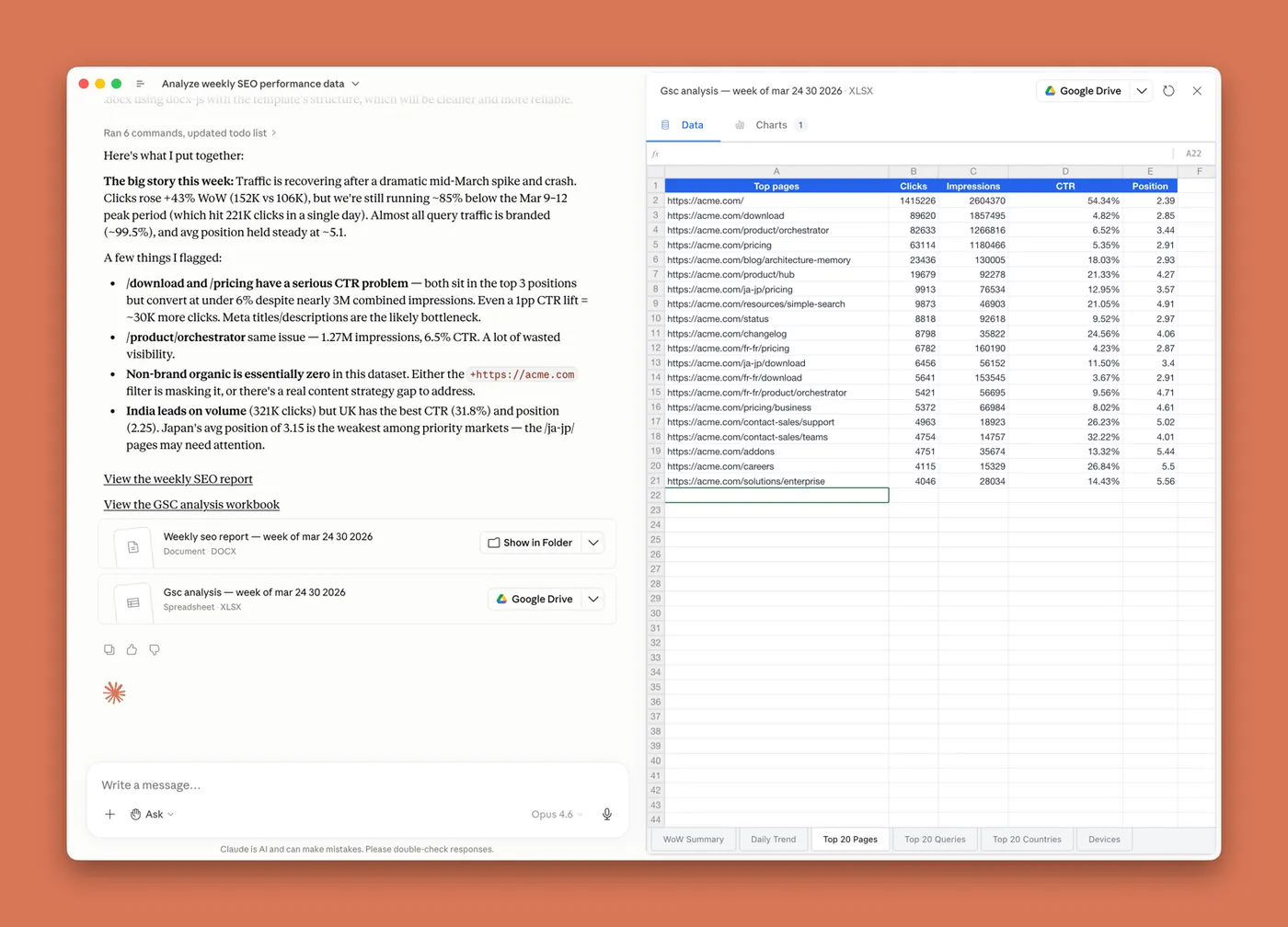Select the Impressions value 2604370
Image resolution: width=1288 pixels, height=927 pixels.
click(x=973, y=200)
